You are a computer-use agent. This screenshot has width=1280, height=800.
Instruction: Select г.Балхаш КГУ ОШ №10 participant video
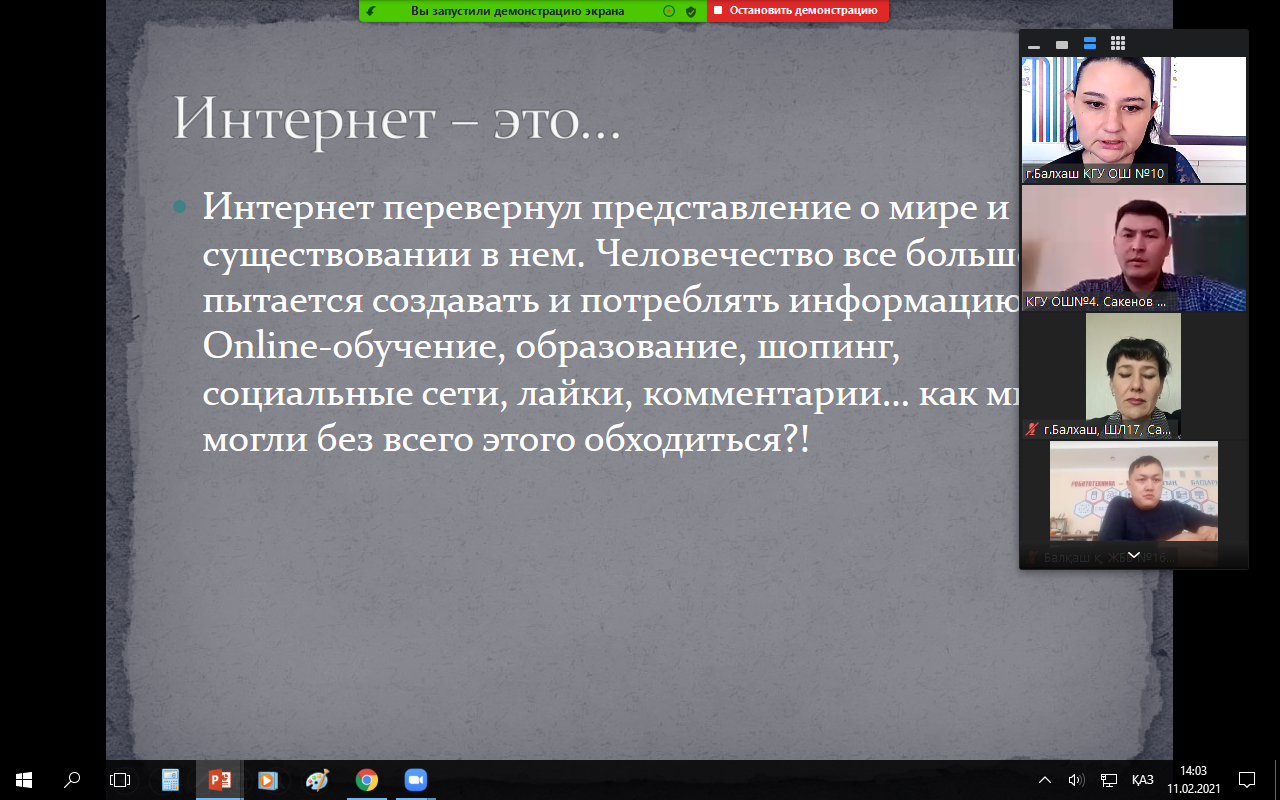pyautogui.click(x=1133, y=119)
